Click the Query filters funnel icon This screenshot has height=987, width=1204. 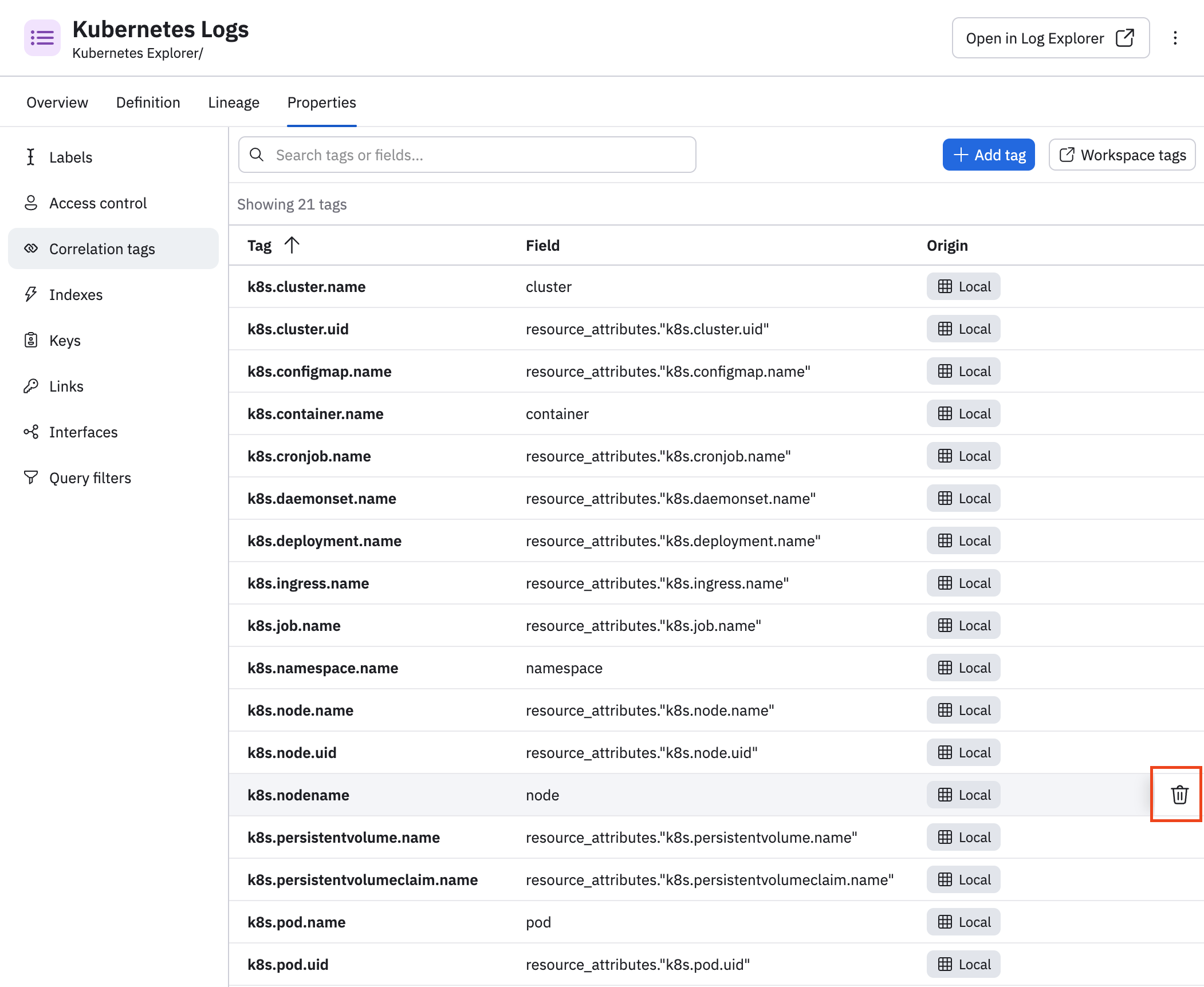(x=31, y=477)
